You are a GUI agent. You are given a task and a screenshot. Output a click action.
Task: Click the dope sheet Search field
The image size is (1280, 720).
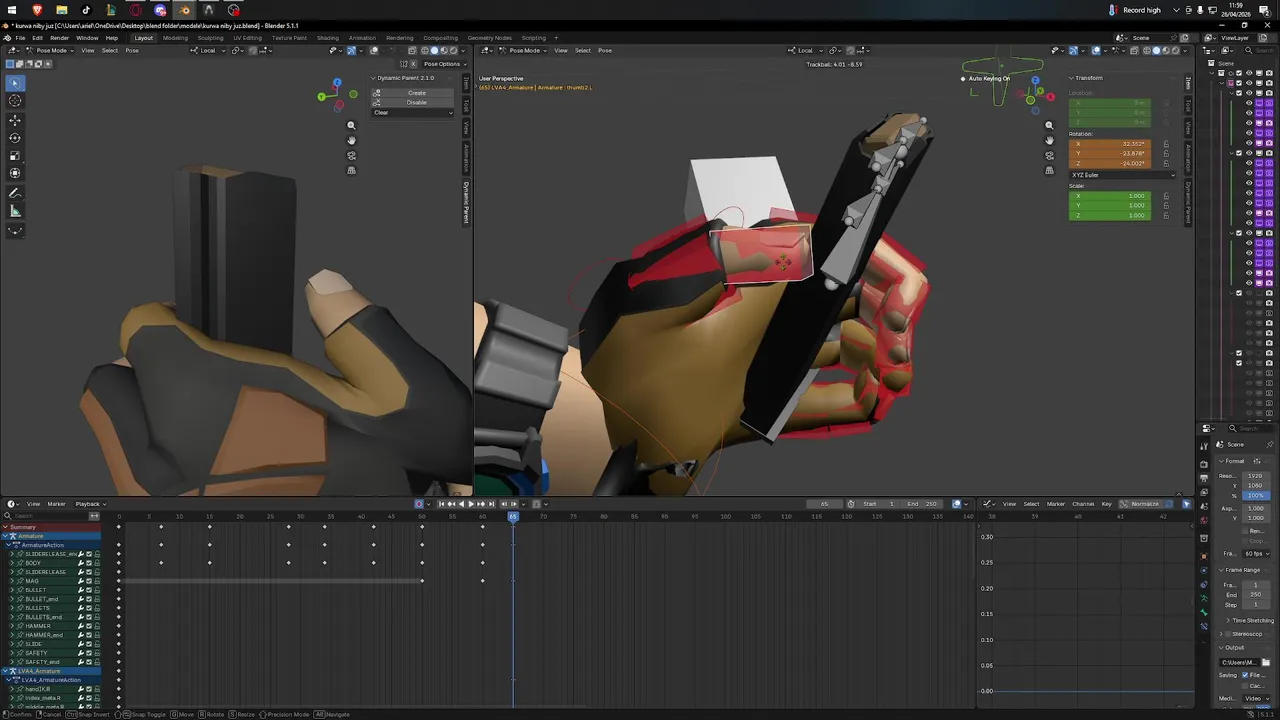click(x=45, y=516)
